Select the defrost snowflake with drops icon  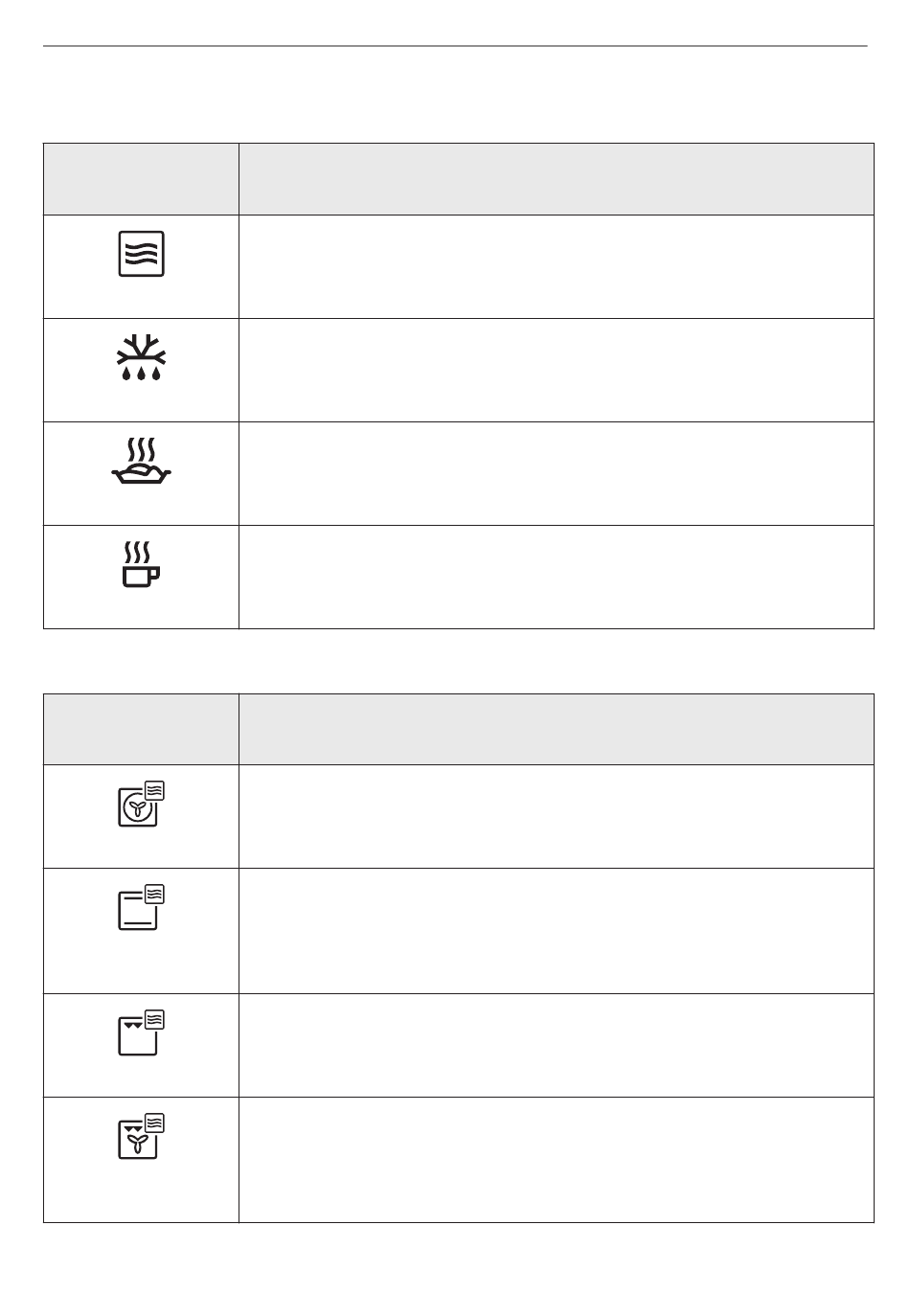click(x=142, y=357)
